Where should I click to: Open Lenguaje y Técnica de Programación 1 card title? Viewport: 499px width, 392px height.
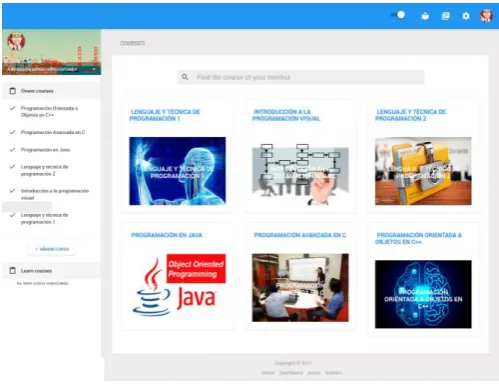tap(165, 115)
